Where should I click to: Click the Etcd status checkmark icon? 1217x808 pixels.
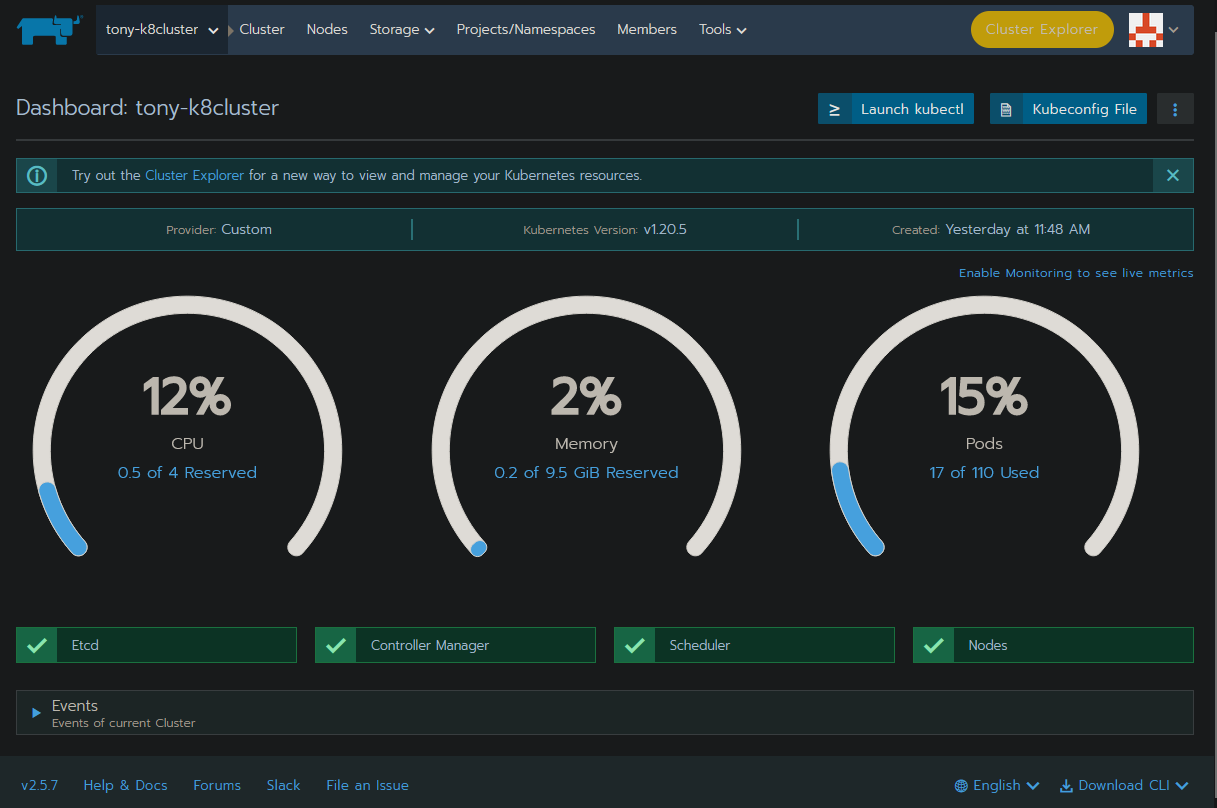37,645
